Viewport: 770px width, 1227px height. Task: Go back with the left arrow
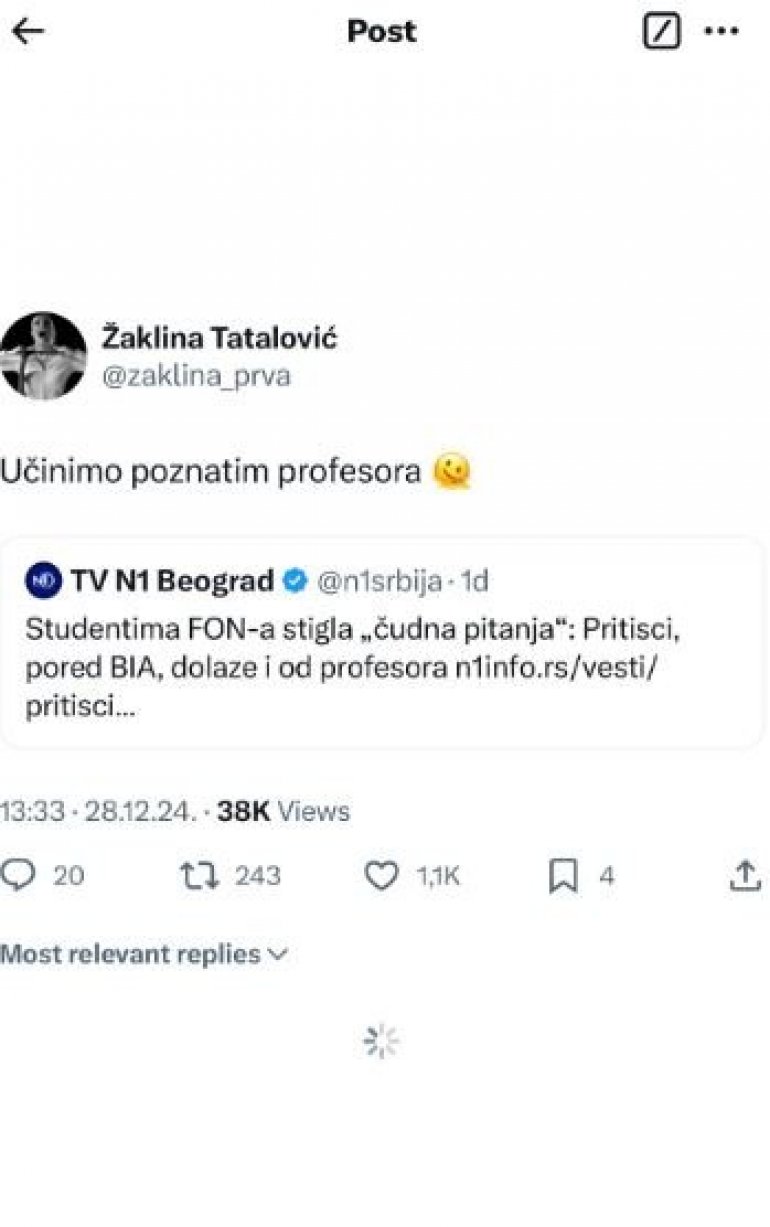pyautogui.click(x=28, y=31)
